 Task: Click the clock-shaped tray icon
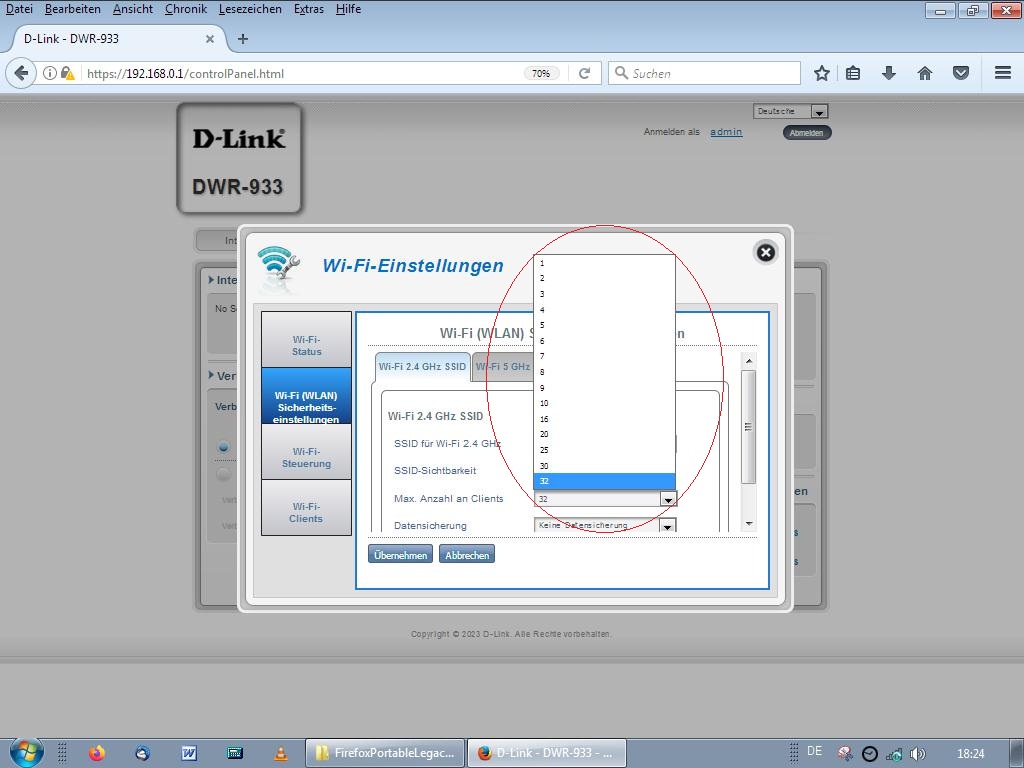tap(869, 754)
